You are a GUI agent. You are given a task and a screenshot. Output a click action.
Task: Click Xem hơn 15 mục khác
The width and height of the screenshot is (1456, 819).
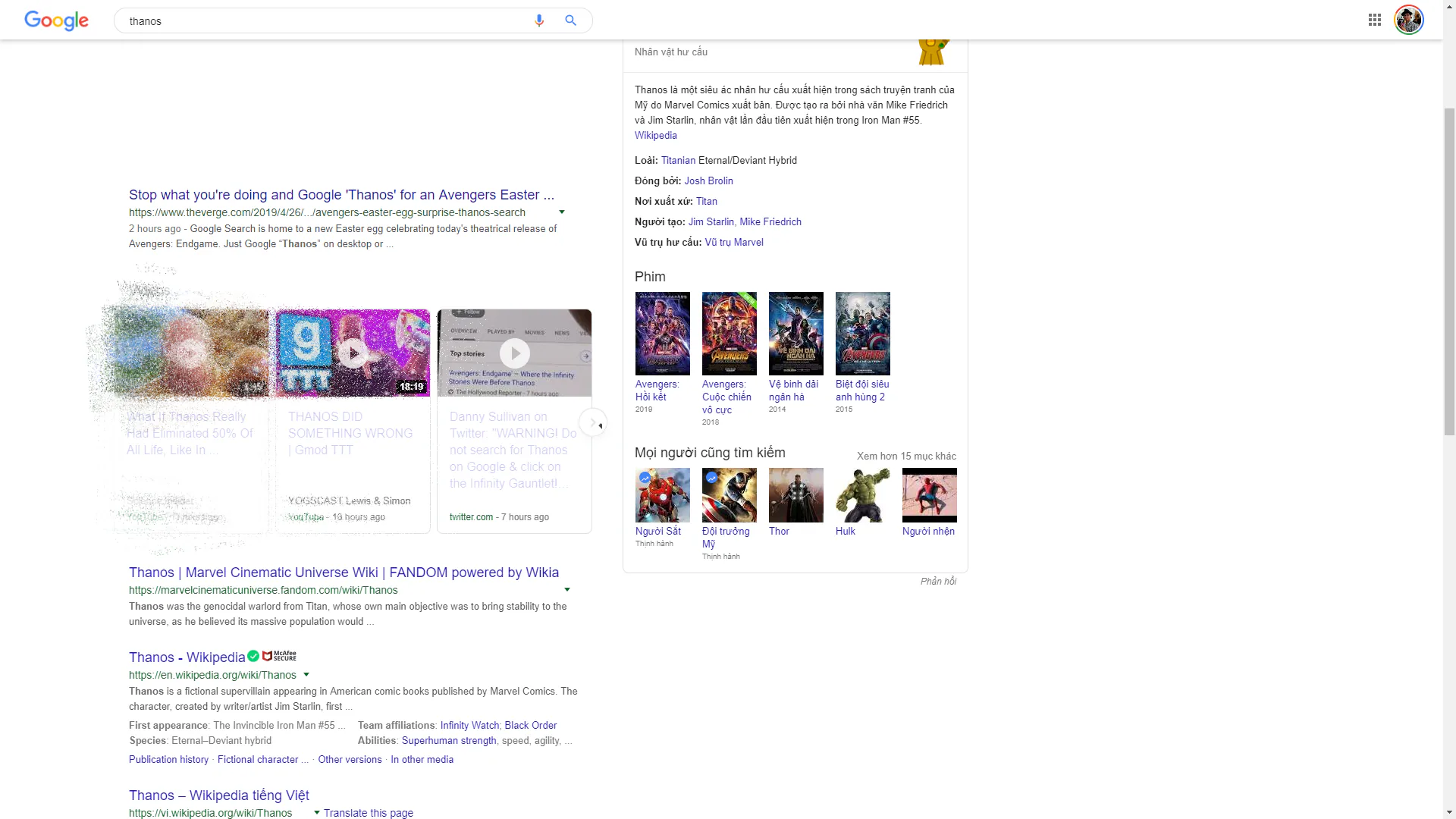click(x=906, y=457)
